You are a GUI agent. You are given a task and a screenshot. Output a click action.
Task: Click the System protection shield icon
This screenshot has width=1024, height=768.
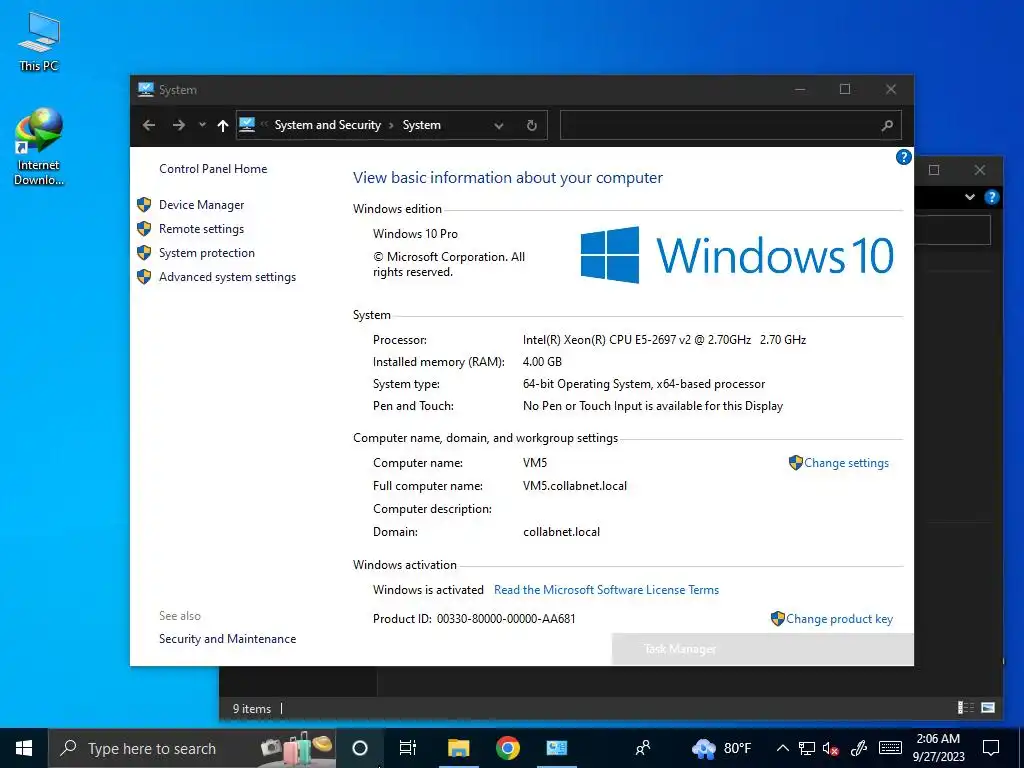coord(144,253)
